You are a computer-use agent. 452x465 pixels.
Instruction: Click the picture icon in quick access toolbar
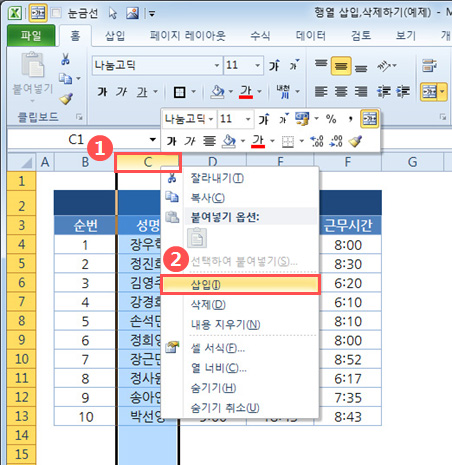[132, 13]
